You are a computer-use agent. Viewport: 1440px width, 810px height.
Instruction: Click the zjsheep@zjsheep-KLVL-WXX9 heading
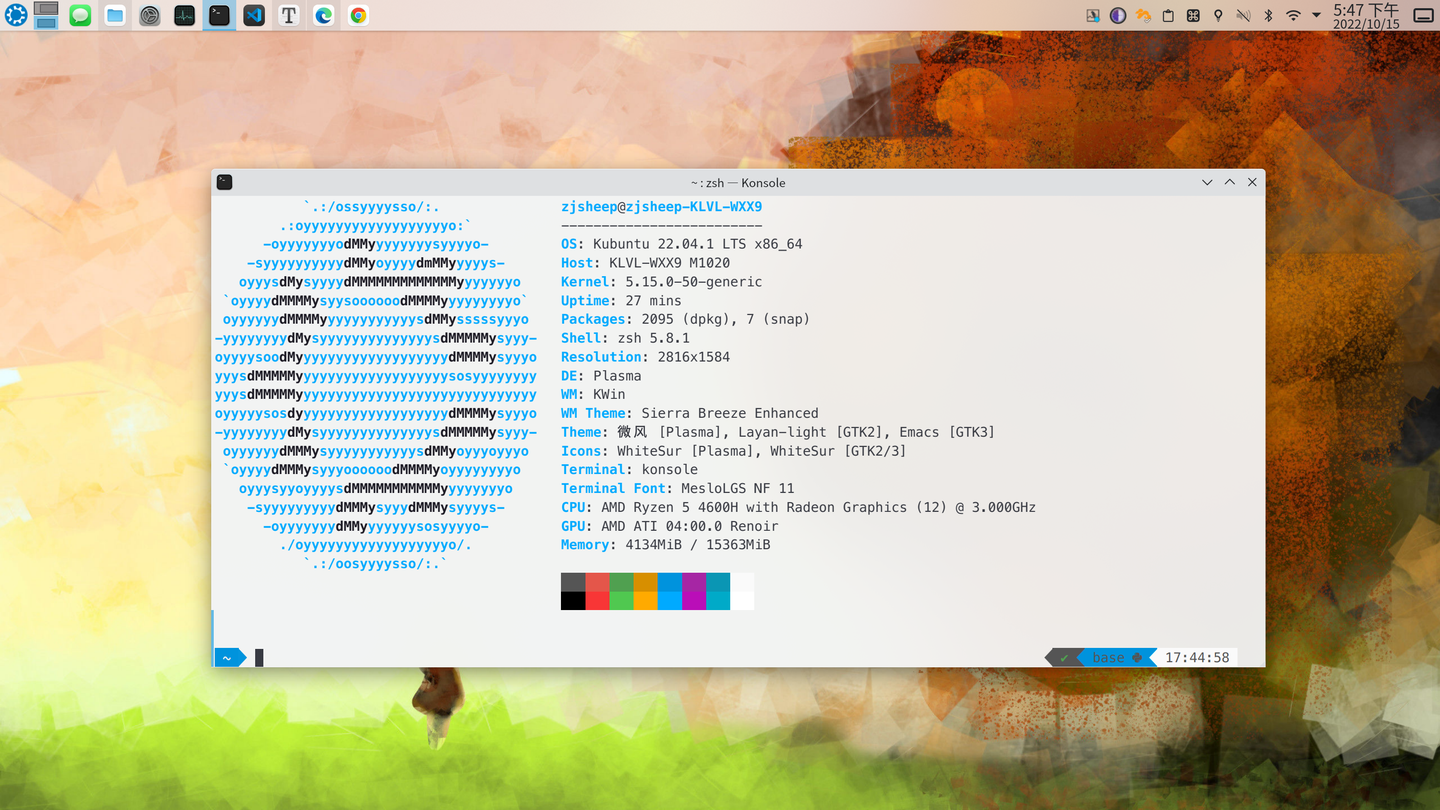point(662,207)
